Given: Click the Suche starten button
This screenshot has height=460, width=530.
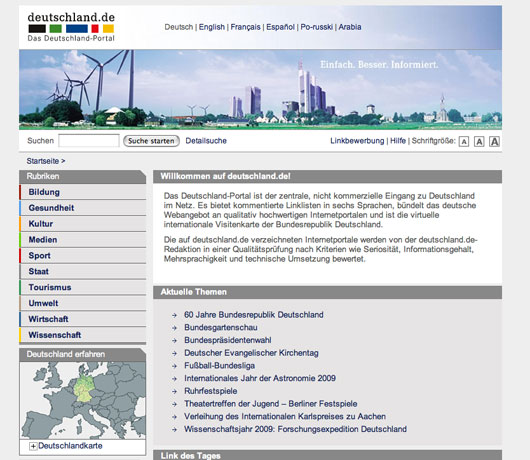Looking at the screenshot, I should [151, 141].
